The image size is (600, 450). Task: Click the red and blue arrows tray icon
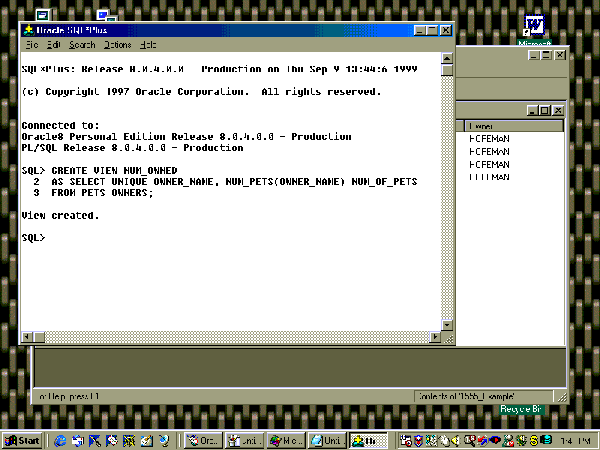483,441
